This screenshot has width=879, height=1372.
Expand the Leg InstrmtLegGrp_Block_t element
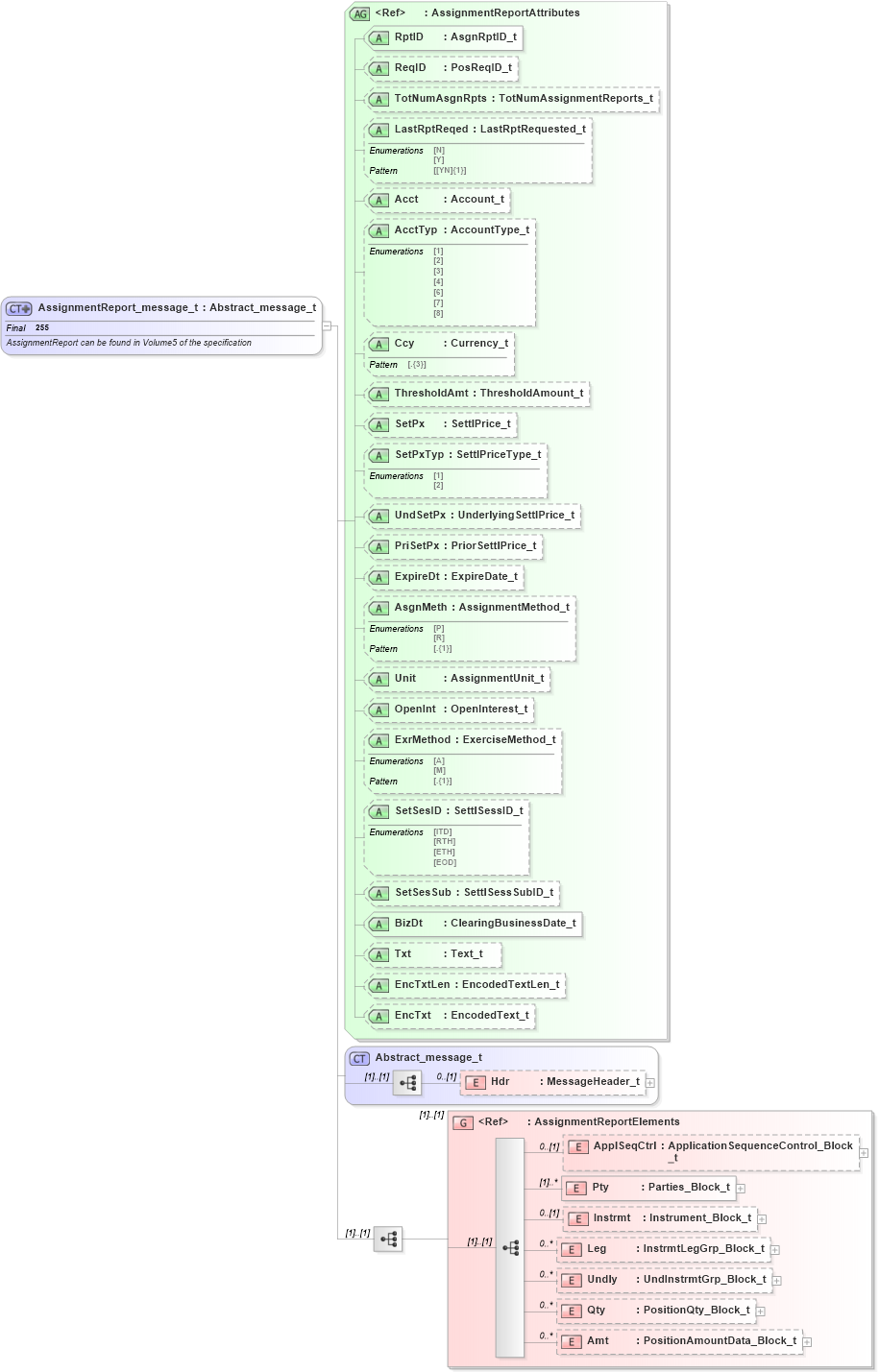(774, 1249)
